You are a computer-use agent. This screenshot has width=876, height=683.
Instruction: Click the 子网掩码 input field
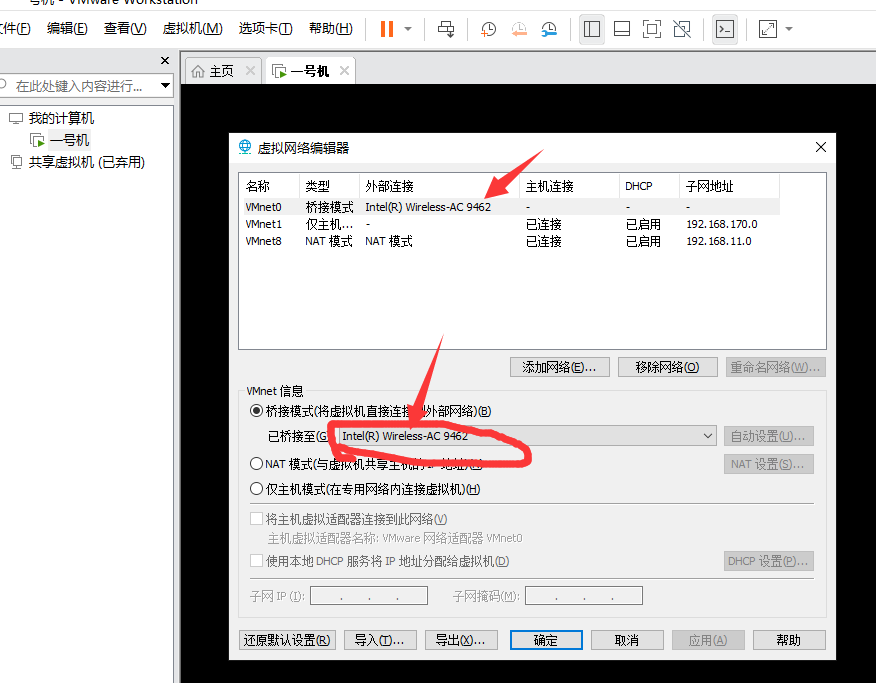coord(584,595)
